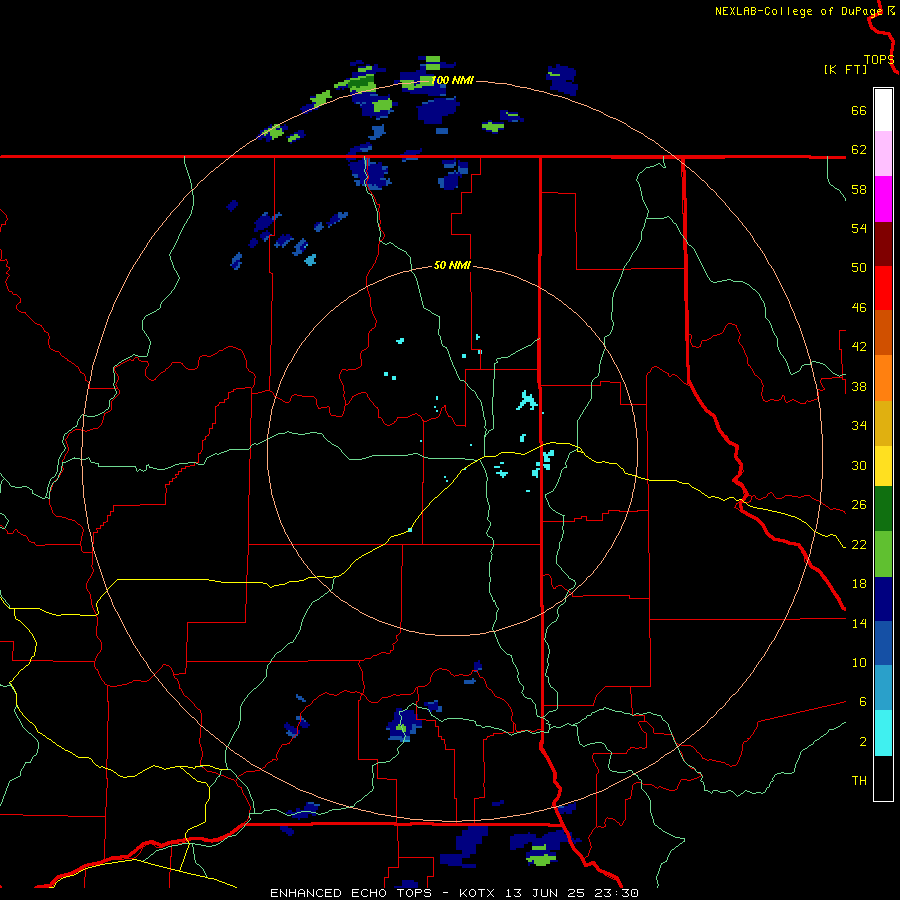The height and width of the screenshot is (900, 900).
Task: Click the legend value 2
Action: (x=862, y=742)
